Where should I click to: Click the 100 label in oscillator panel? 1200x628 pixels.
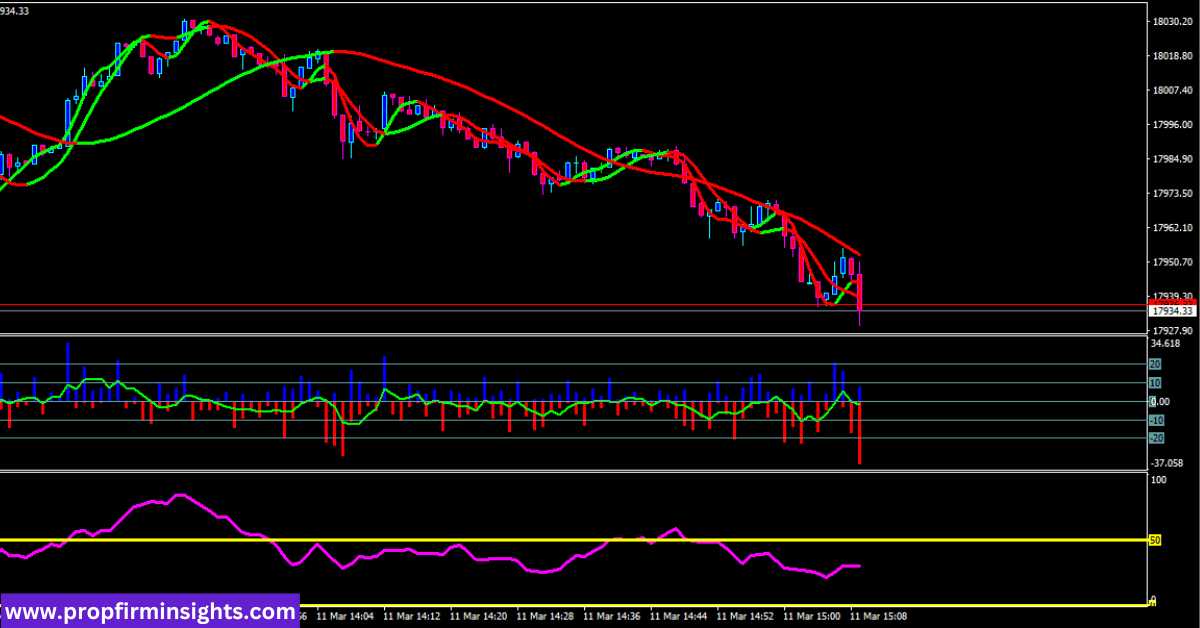click(x=1159, y=481)
